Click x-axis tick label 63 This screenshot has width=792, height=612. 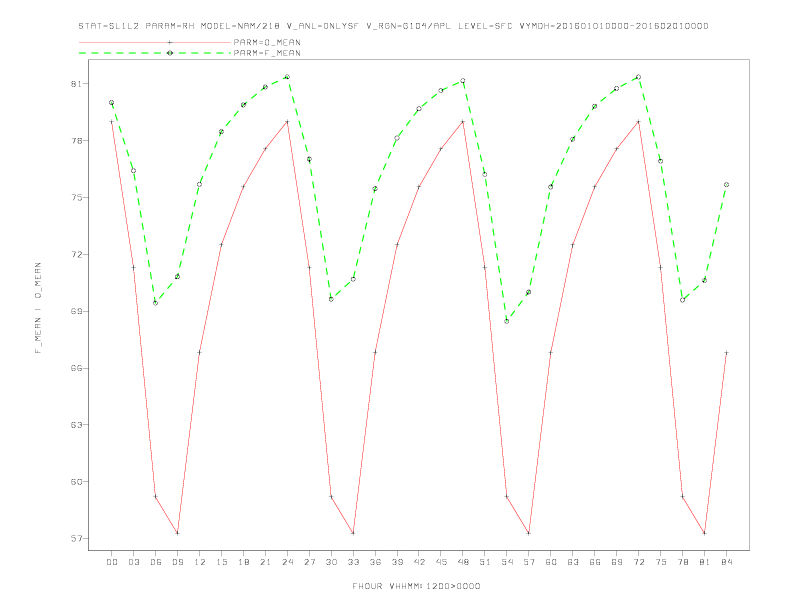click(573, 562)
